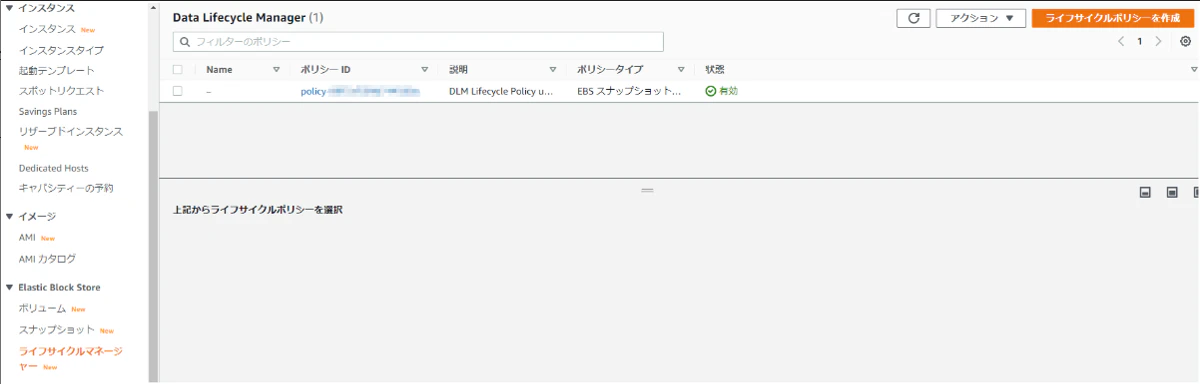Open キャパシティーの予約 in sidebar
Viewport: 1200px width, 384px height.
click(66, 188)
